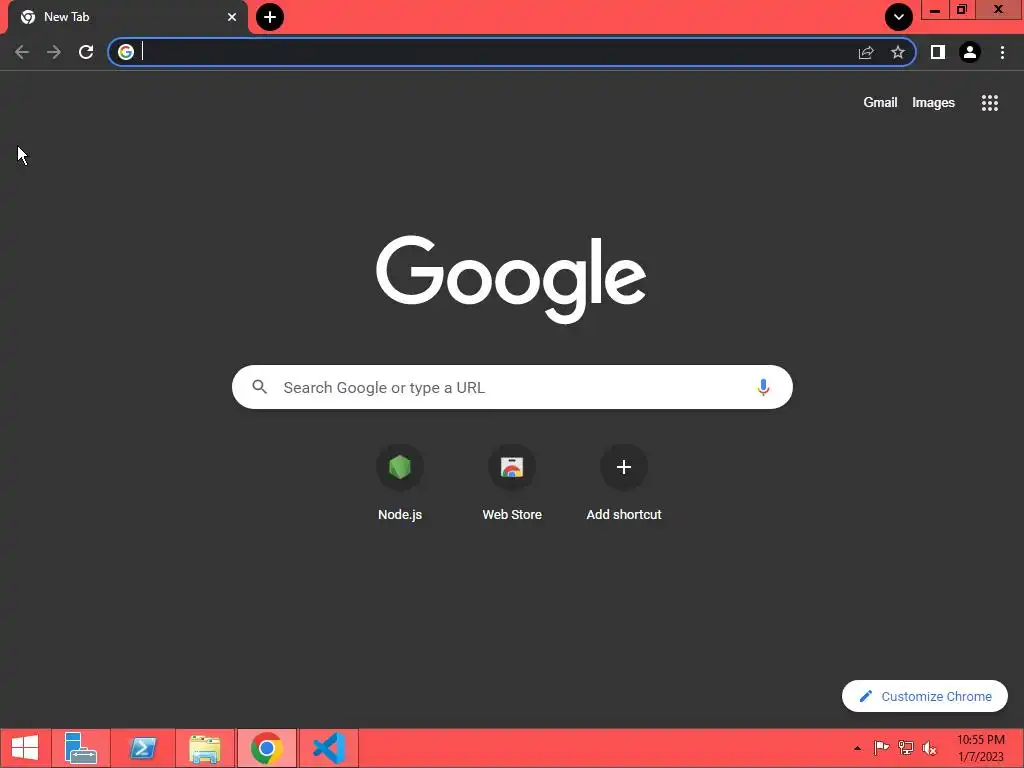Click the Google icon in address bar
This screenshot has height=768, width=1024.
click(126, 52)
